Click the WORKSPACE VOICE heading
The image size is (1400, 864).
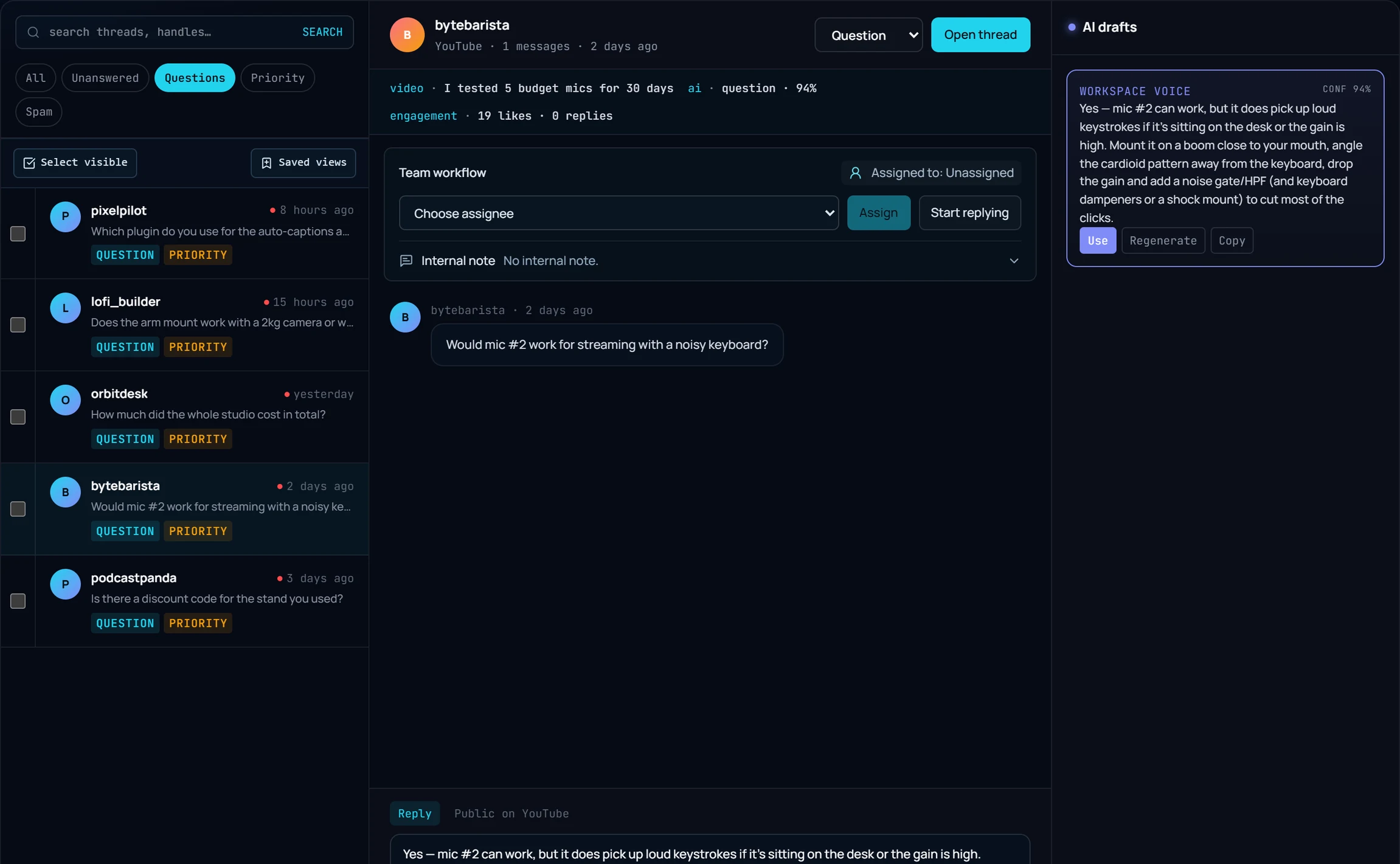pos(1135,91)
